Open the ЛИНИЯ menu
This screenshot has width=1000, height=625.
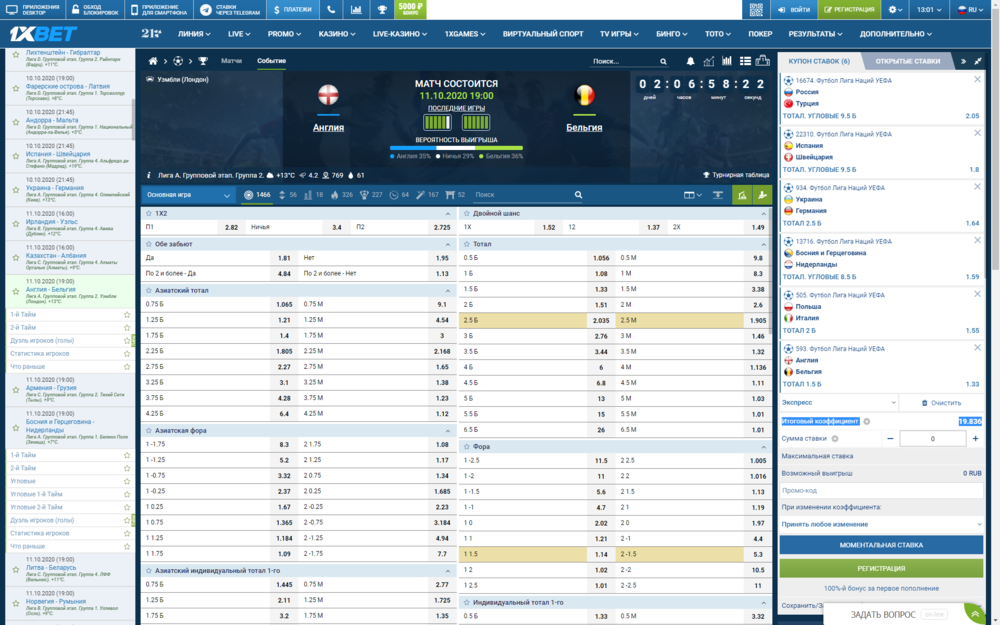tap(195, 34)
